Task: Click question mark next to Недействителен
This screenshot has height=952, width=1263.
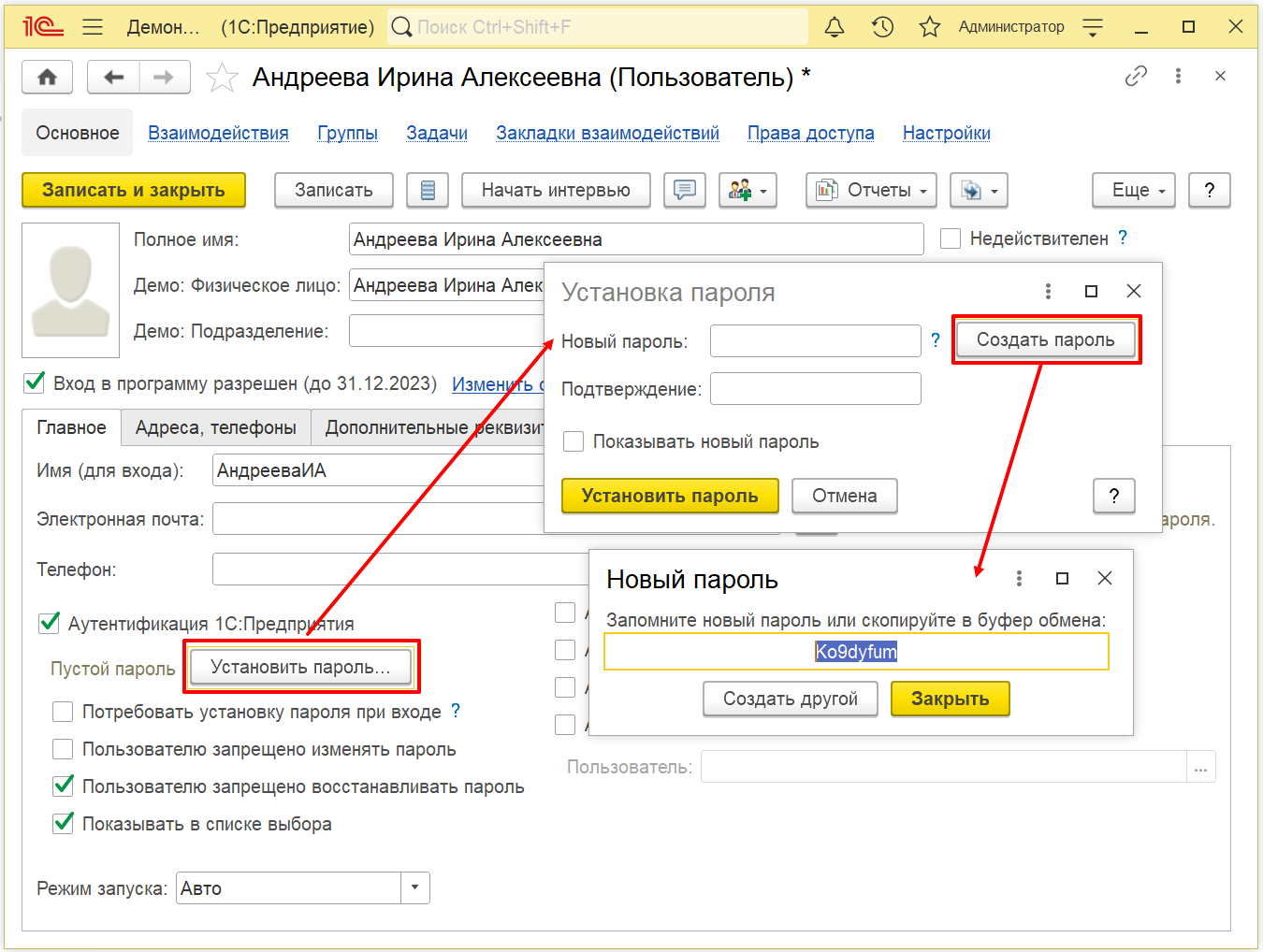Action: coord(1123,238)
